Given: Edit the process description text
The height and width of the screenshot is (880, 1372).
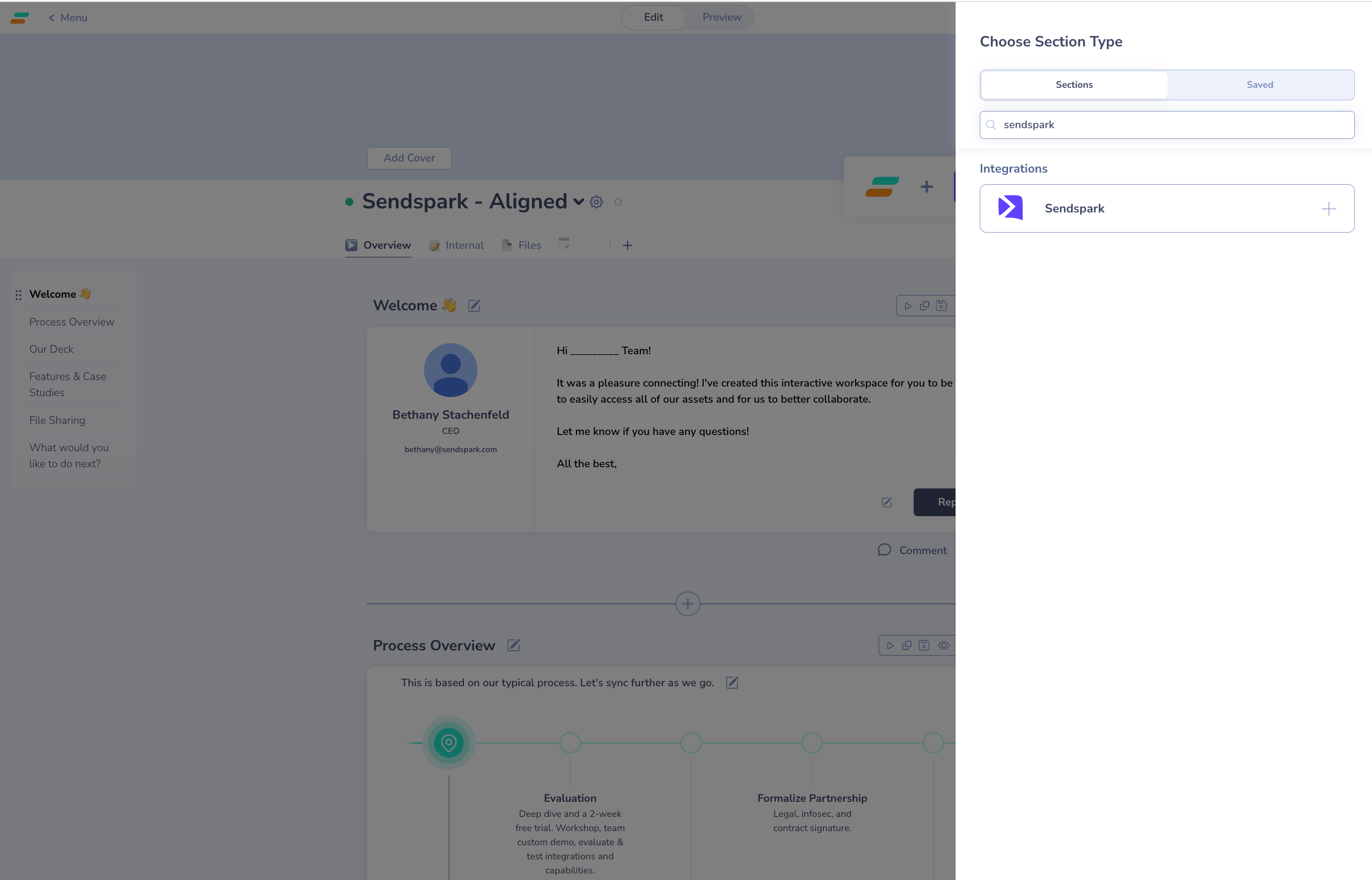Looking at the screenshot, I should (x=732, y=682).
